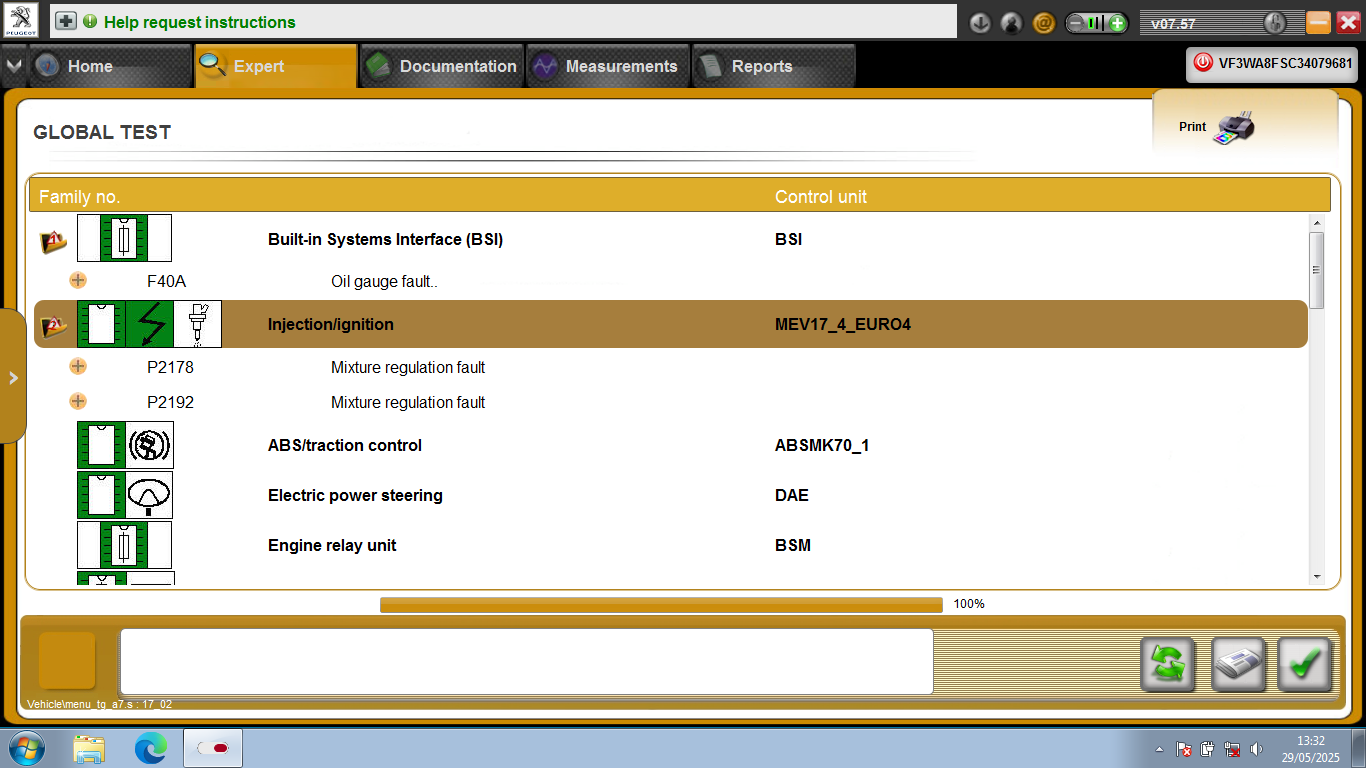This screenshot has height=768, width=1366.
Task: Click the Oil gauge fault description
Action: click(384, 282)
